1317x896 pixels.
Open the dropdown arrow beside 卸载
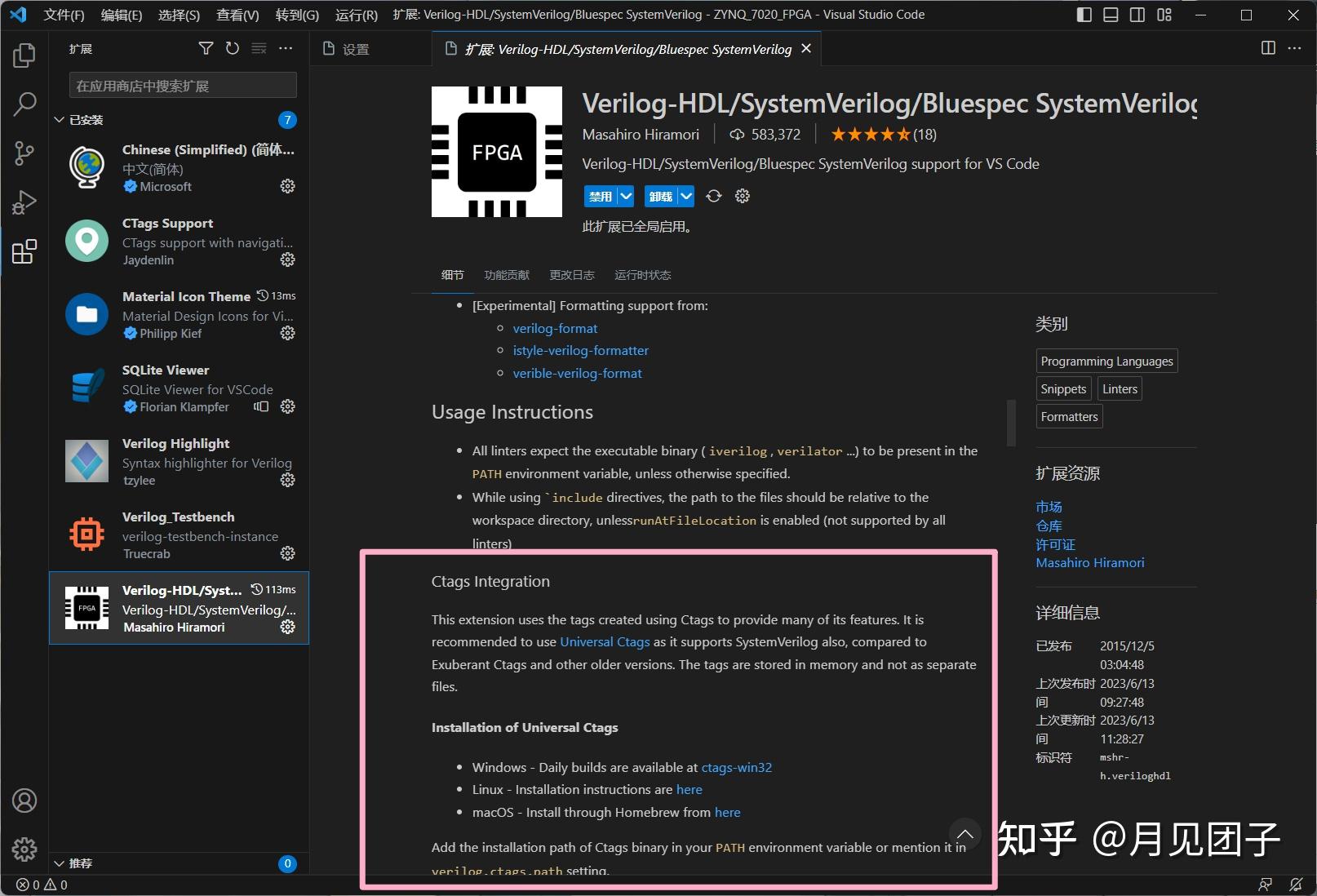[685, 196]
